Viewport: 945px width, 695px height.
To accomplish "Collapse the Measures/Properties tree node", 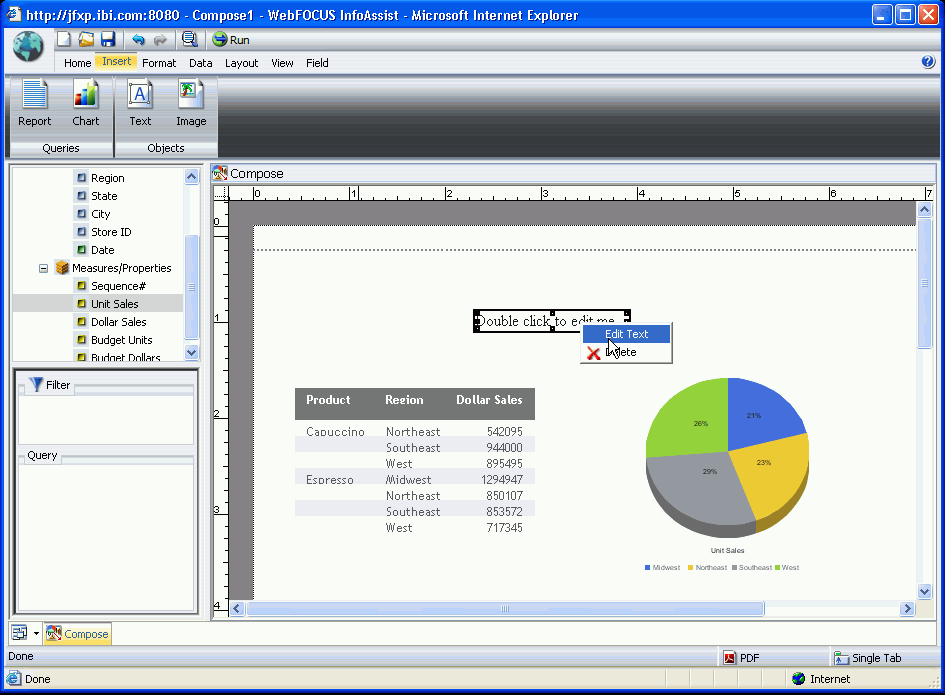I will tap(43, 268).
